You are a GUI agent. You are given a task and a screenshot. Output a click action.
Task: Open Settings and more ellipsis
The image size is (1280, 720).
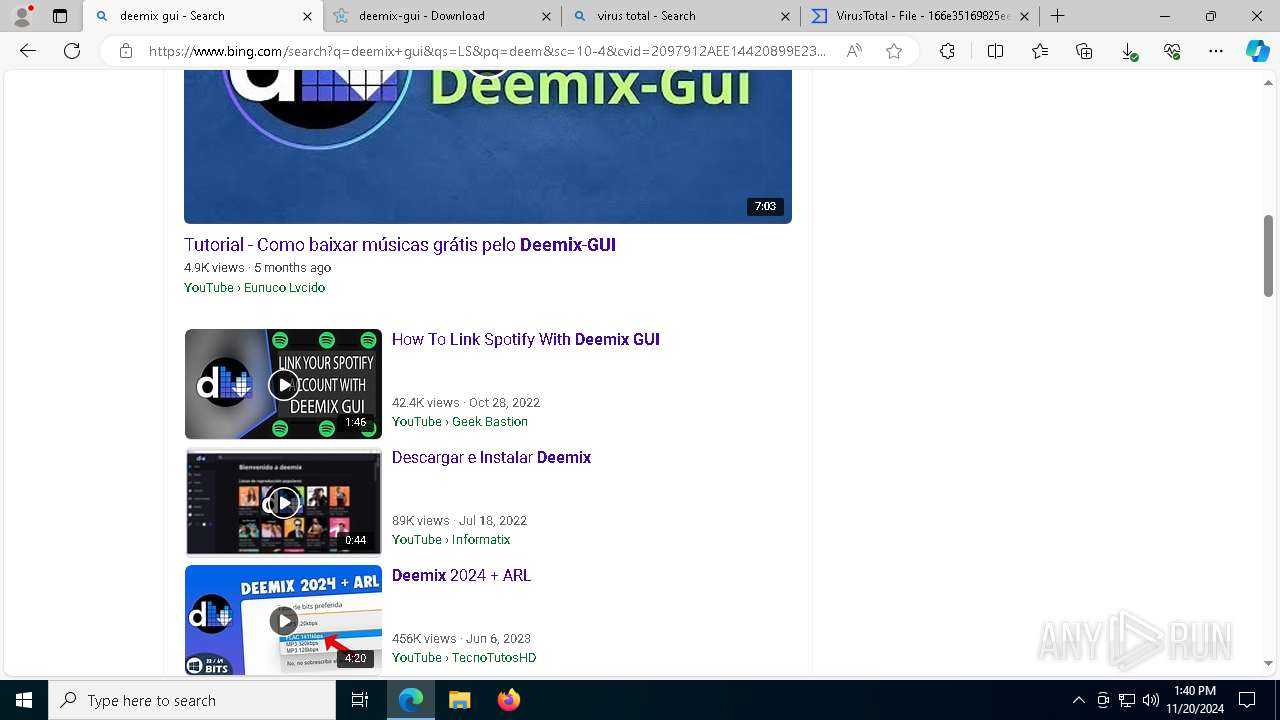pos(1216,51)
